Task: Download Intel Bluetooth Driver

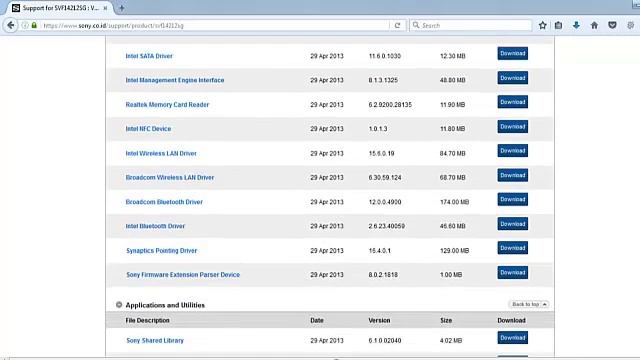Action: point(512,224)
